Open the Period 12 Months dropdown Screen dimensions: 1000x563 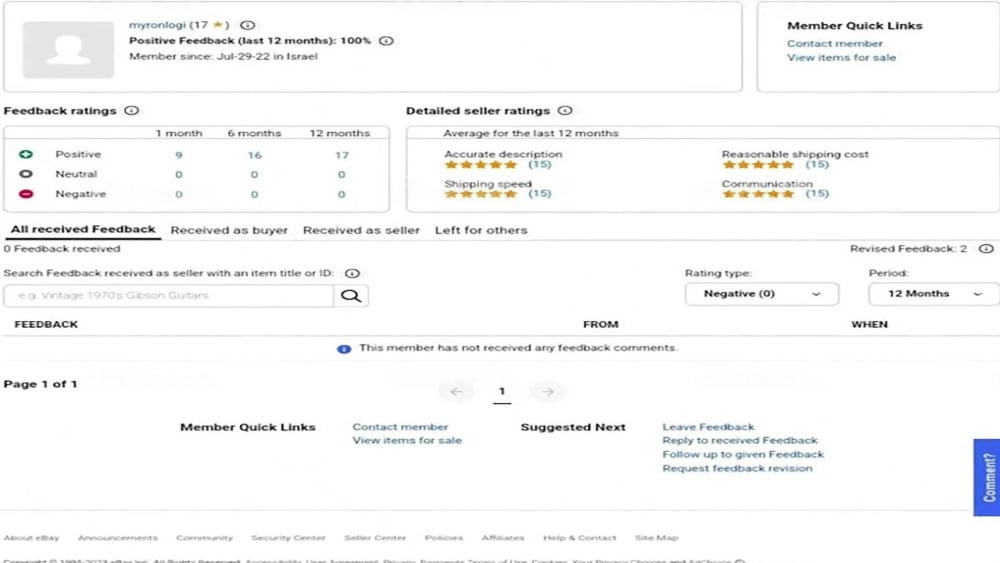[934, 294]
